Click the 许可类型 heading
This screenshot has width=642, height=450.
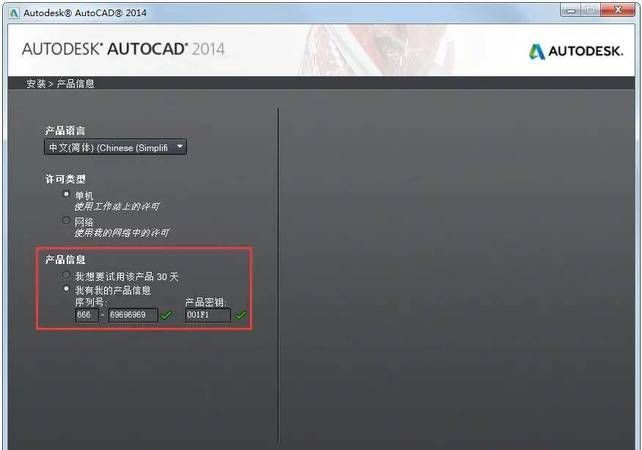pos(65,179)
